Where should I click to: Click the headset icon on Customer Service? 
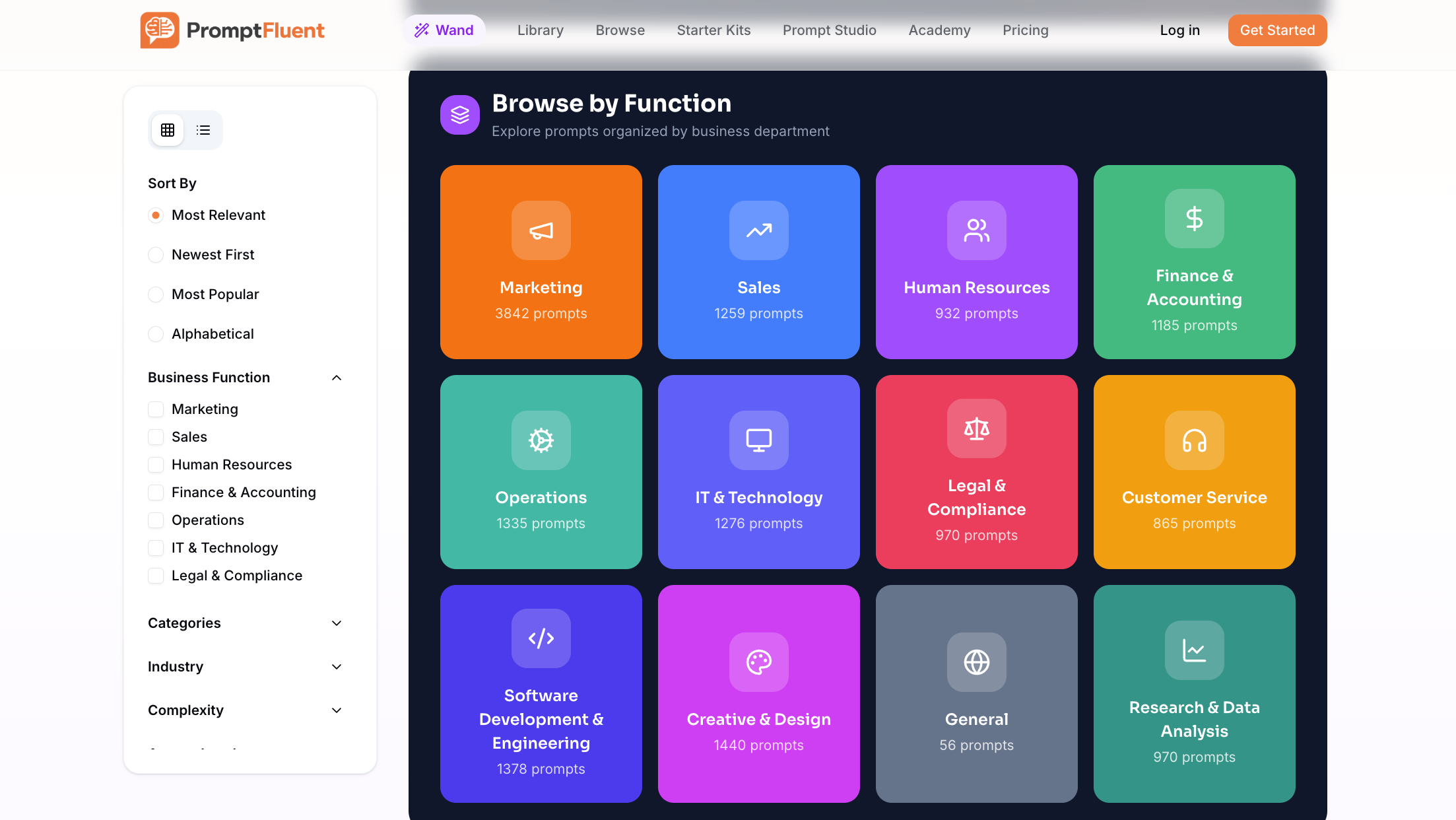point(1194,440)
